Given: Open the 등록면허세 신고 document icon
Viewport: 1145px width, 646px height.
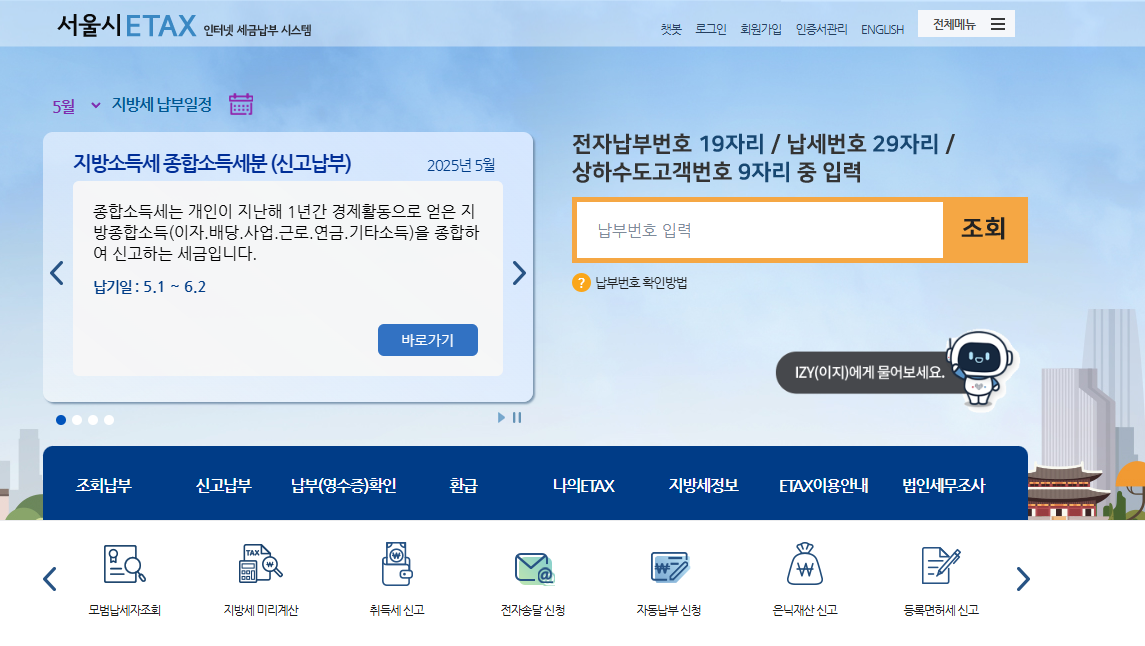Looking at the screenshot, I should pos(941,565).
